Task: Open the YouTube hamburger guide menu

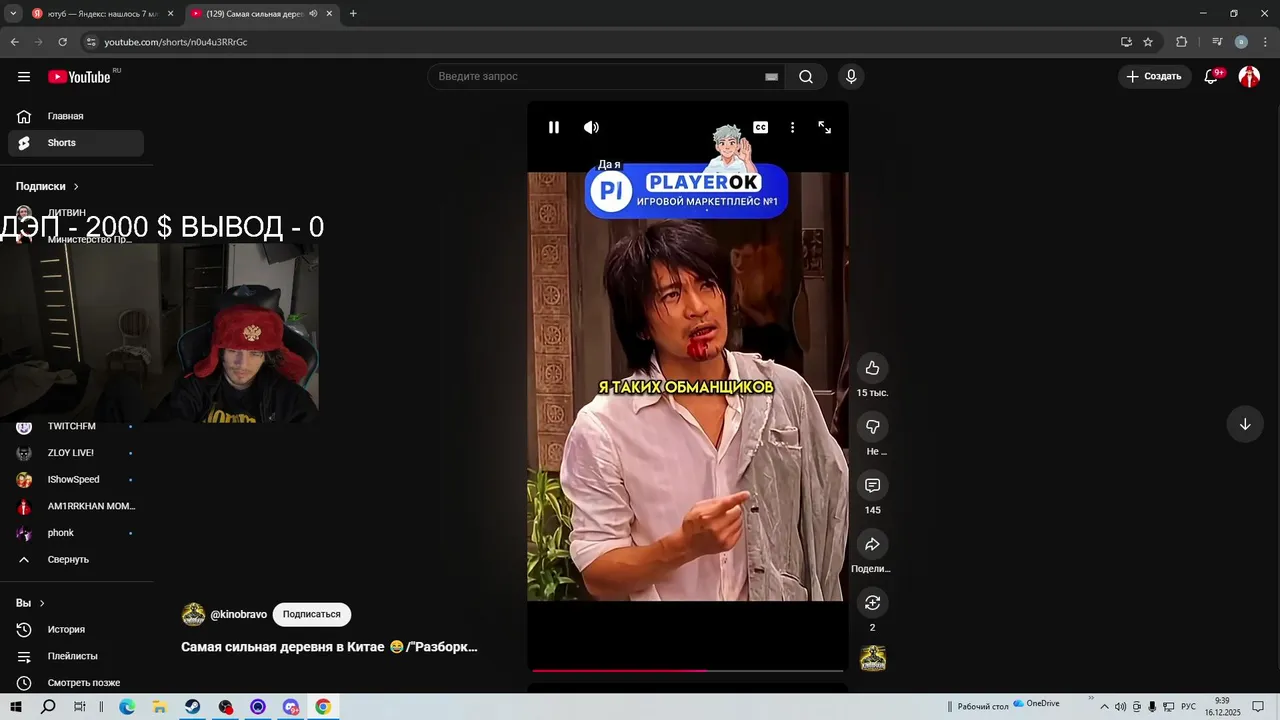Action: coord(24,77)
